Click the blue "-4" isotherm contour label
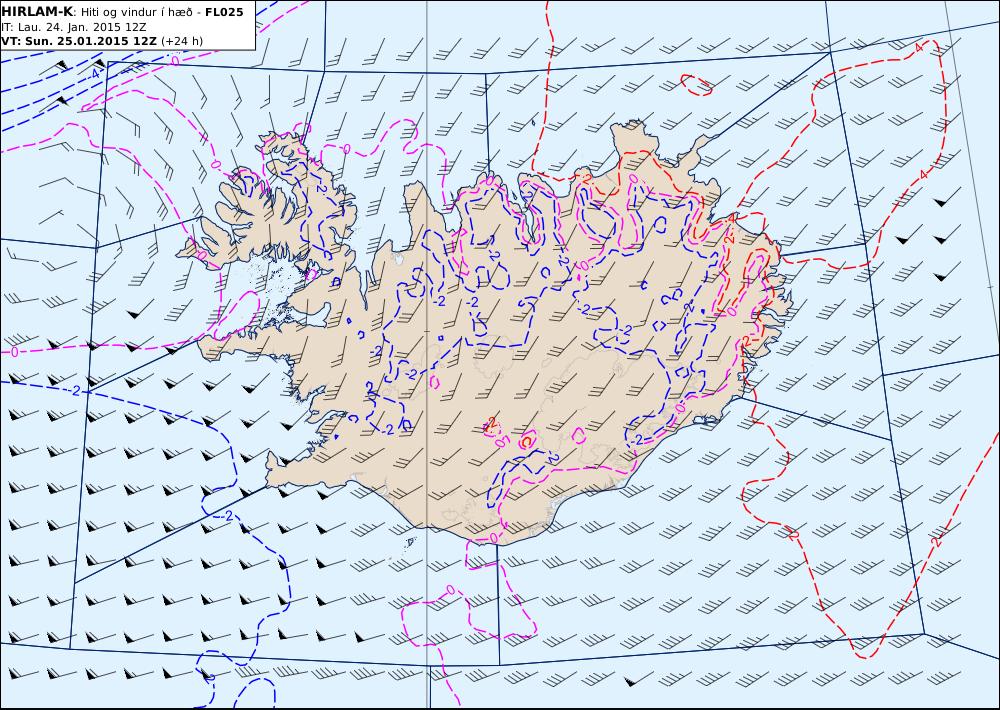 click(94, 74)
